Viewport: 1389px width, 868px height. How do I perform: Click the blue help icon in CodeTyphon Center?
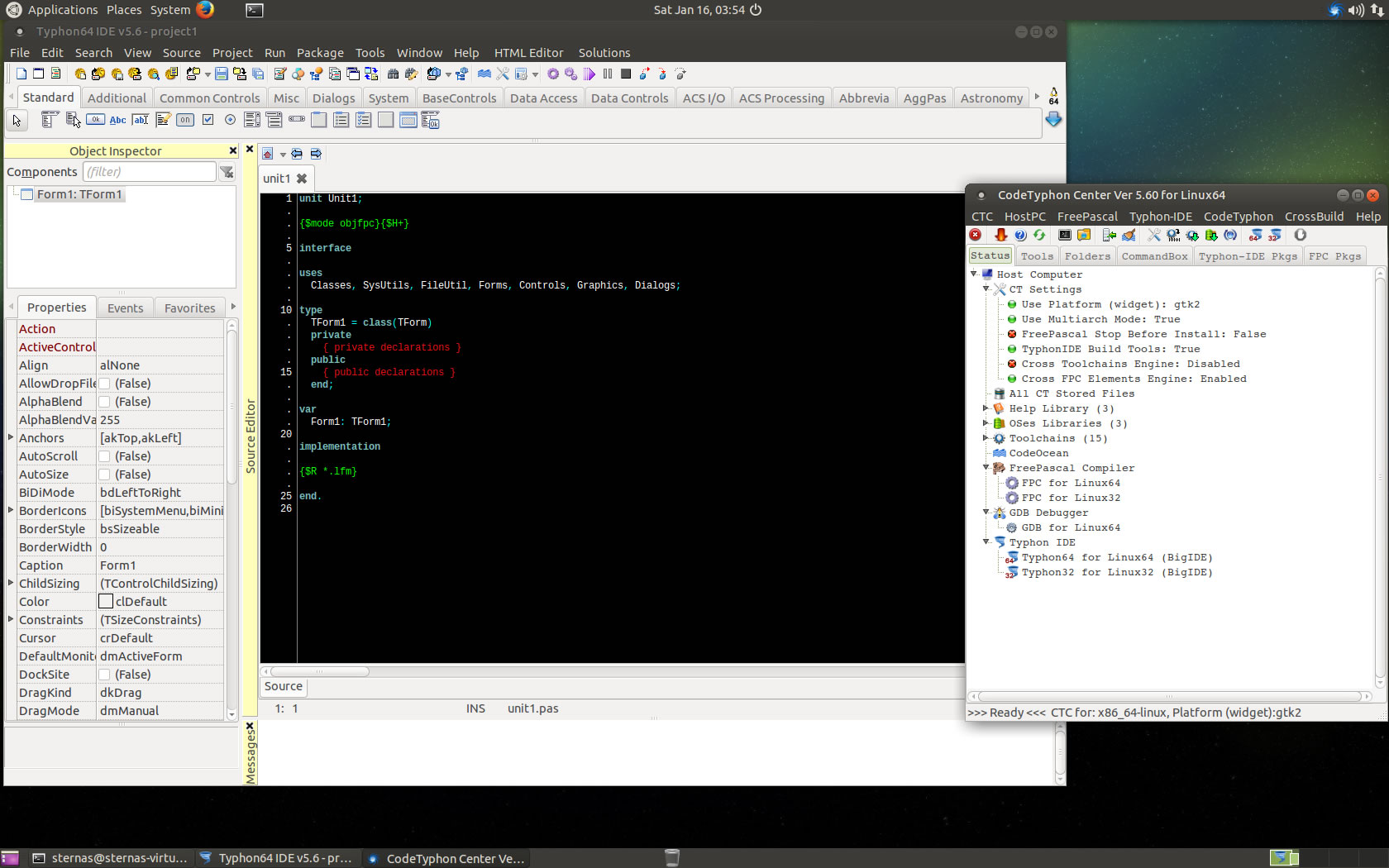click(1020, 236)
